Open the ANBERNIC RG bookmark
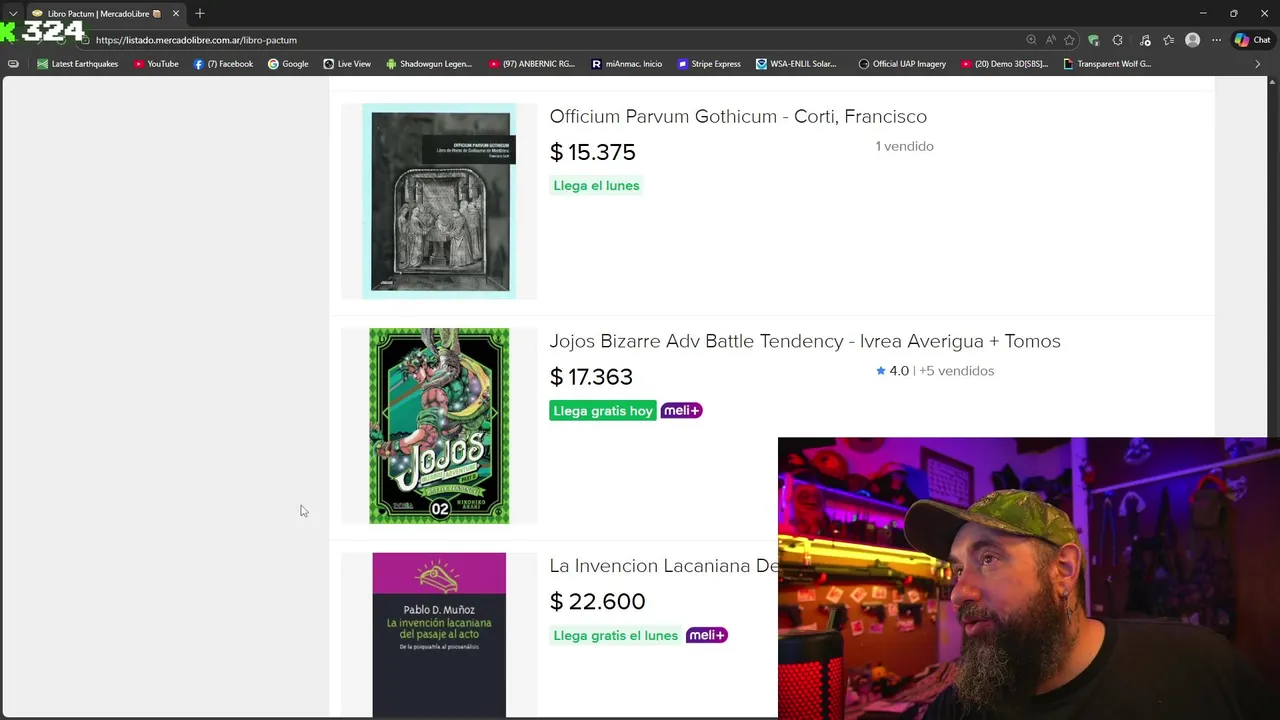Screen dimensions: 1280x720 coord(532,64)
